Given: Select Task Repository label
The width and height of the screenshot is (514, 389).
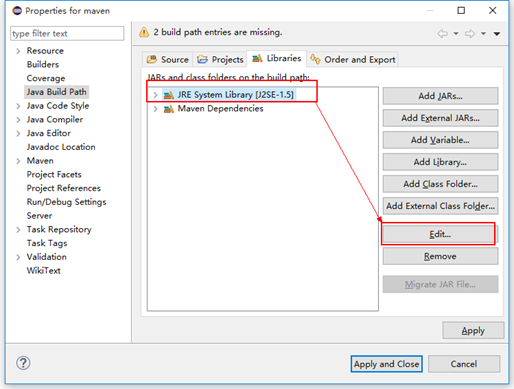Looking at the screenshot, I should (x=59, y=230).
